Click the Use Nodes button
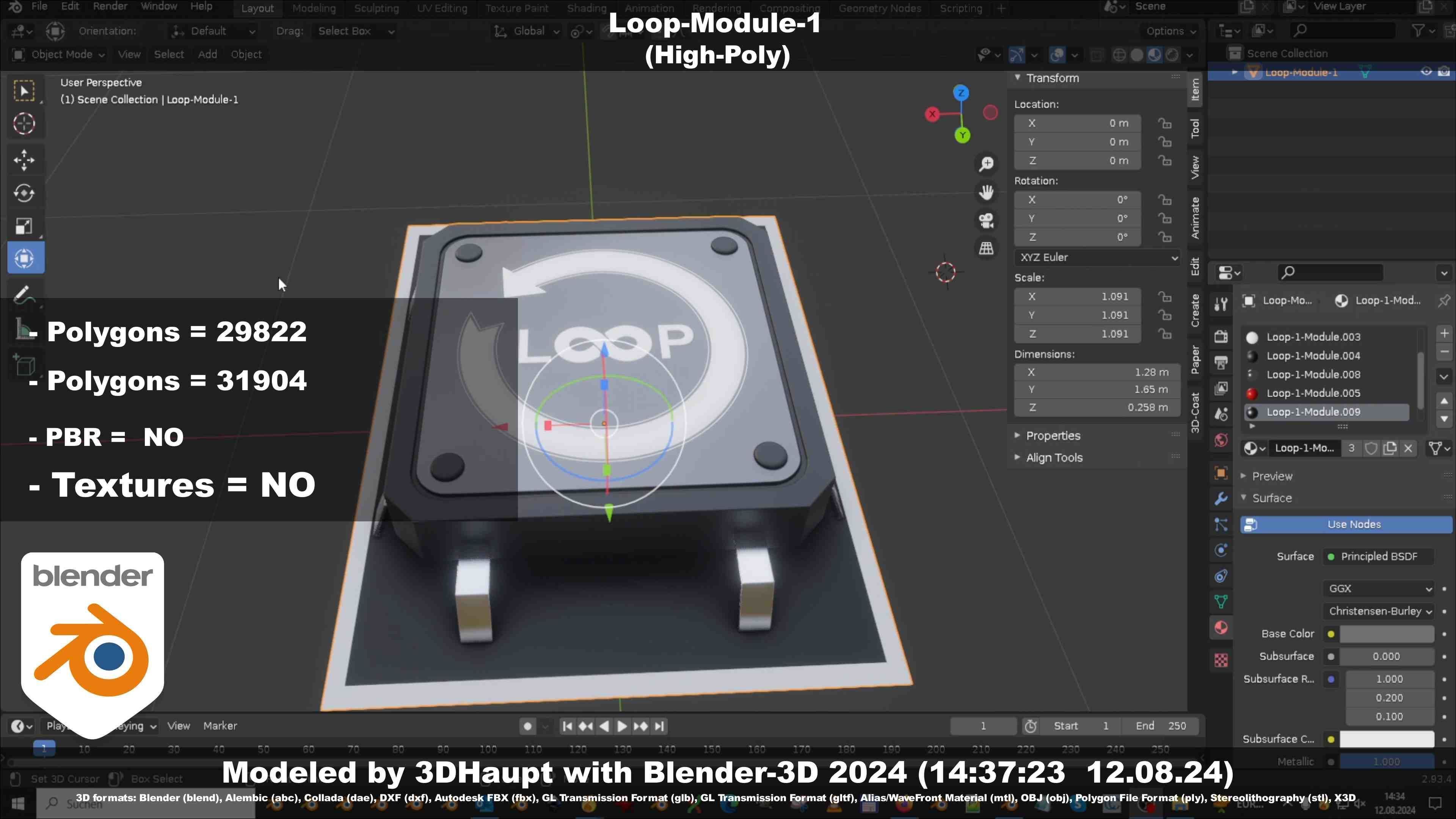 [x=1346, y=524]
